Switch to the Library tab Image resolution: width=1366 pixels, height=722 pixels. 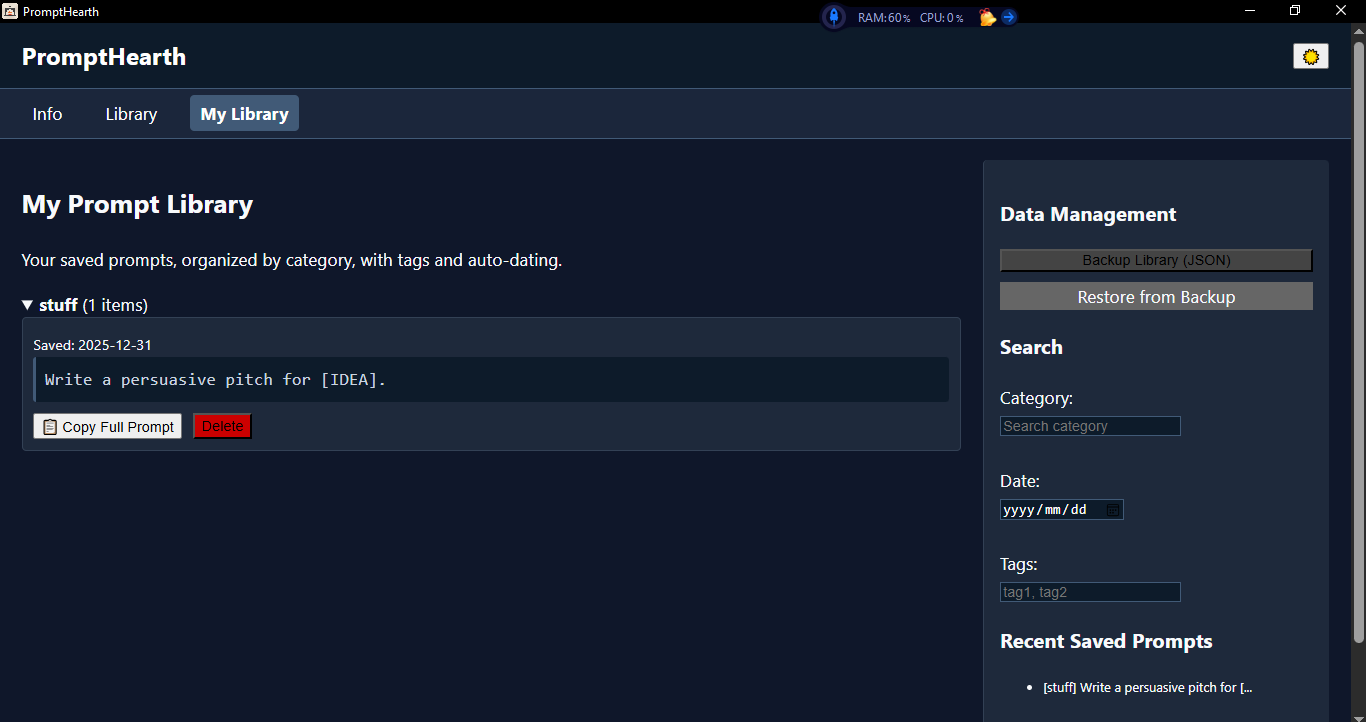[x=131, y=114]
